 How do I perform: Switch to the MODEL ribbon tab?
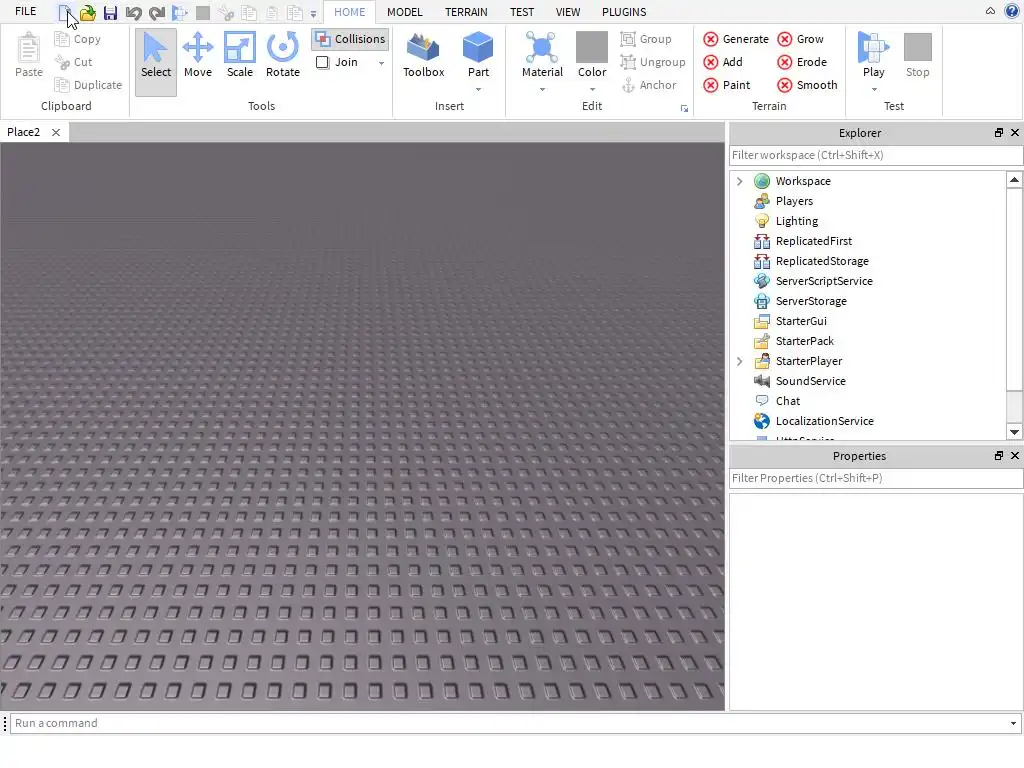(405, 12)
